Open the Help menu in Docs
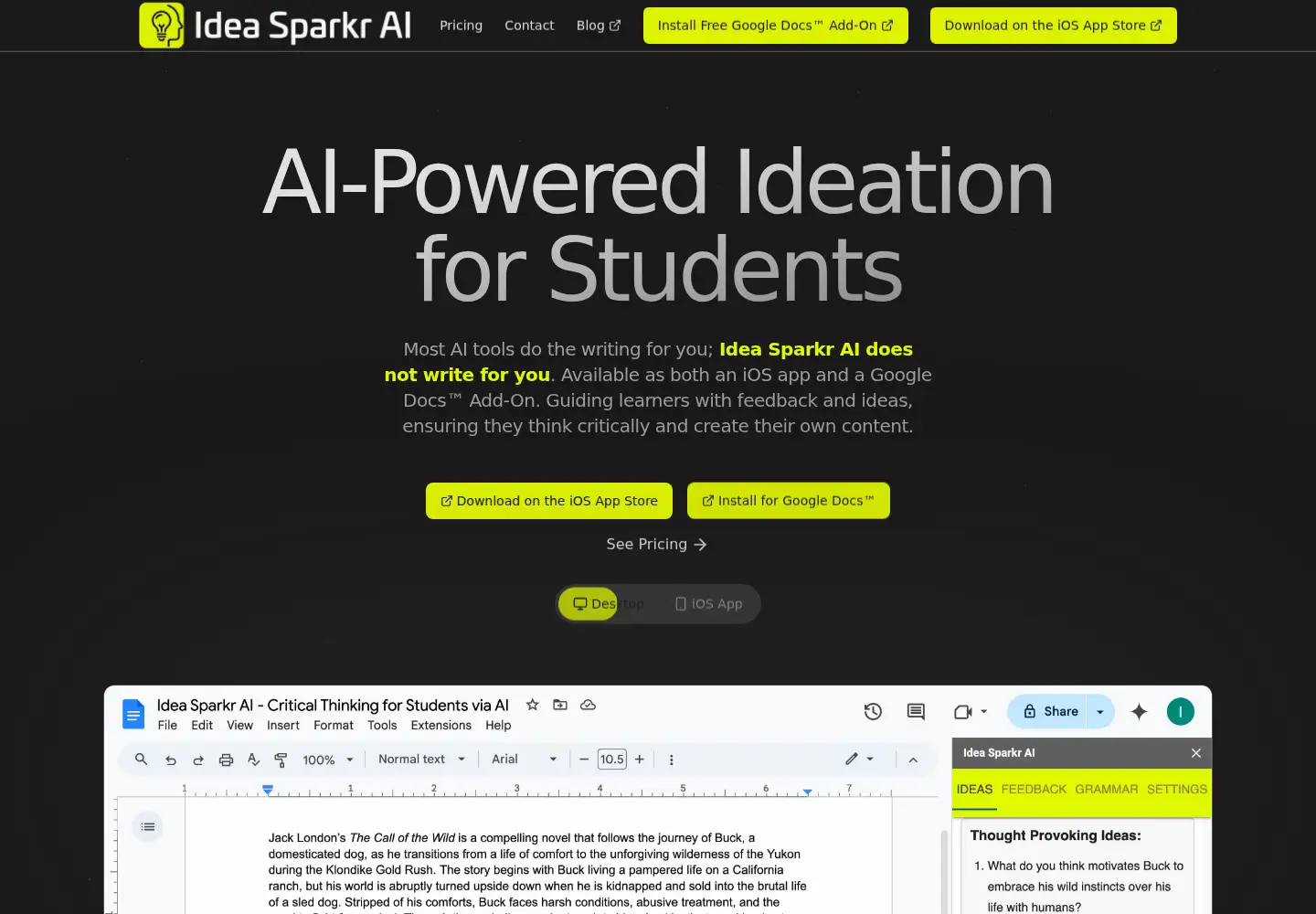Image resolution: width=1316 pixels, height=914 pixels. (498, 726)
